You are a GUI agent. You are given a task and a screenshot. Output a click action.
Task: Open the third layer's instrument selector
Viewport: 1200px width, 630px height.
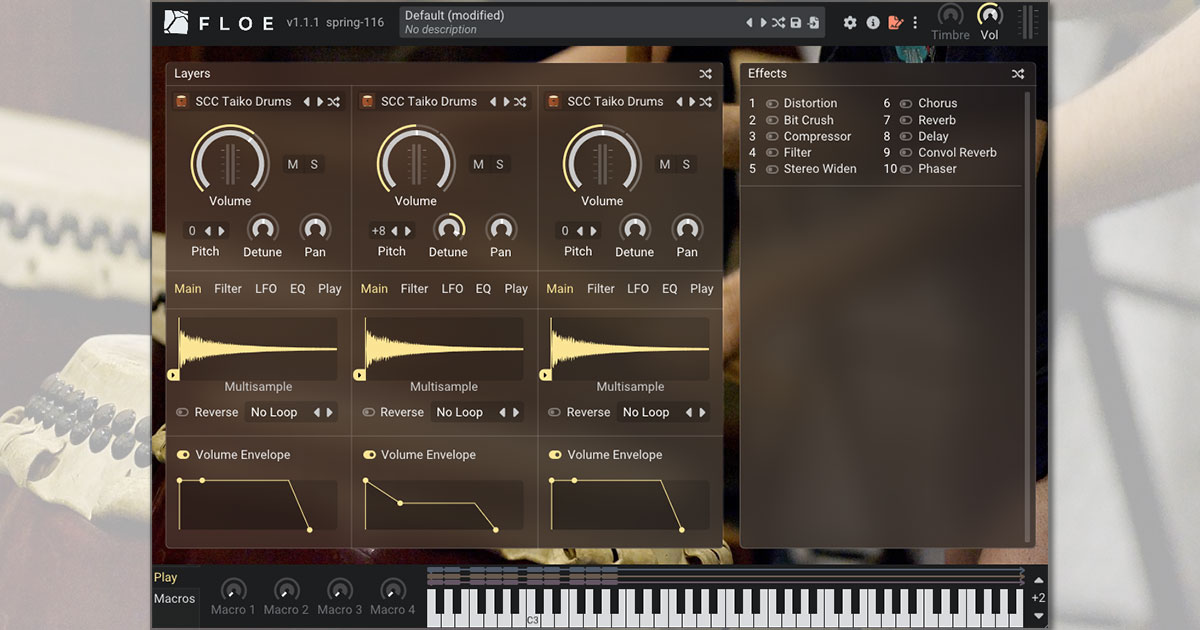[x=615, y=102]
